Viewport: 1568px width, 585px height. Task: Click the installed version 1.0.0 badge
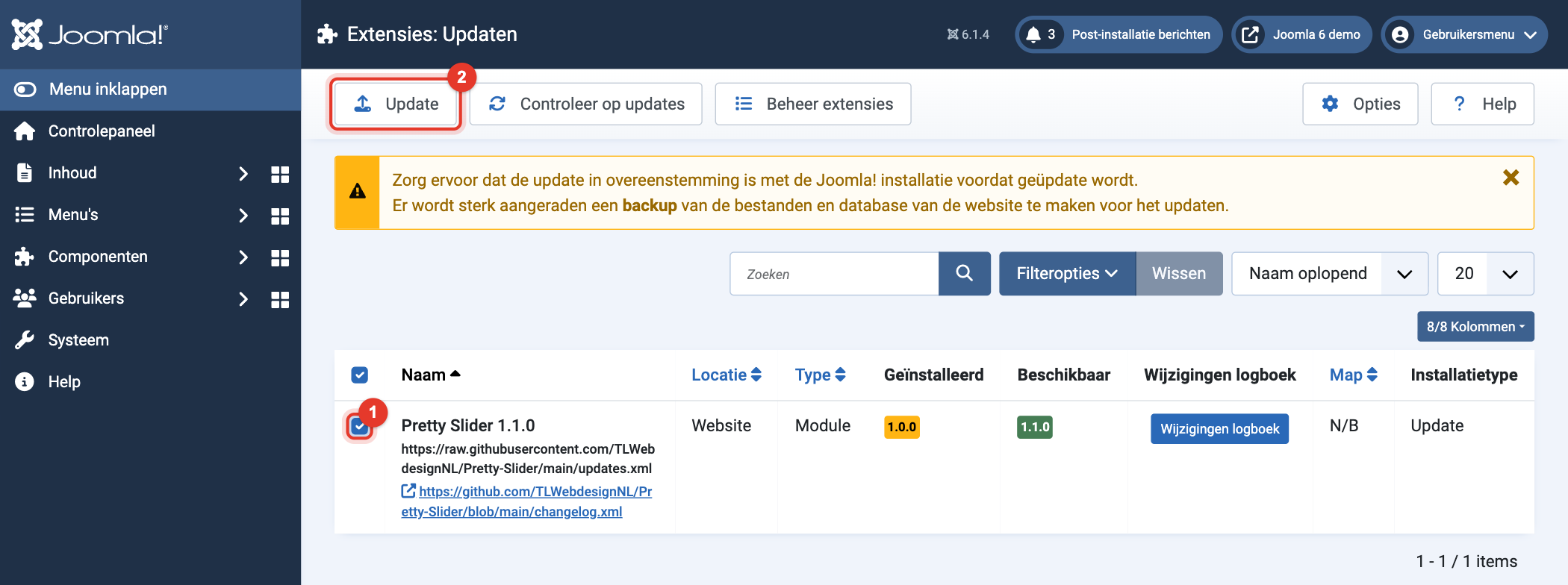[902, 428]
